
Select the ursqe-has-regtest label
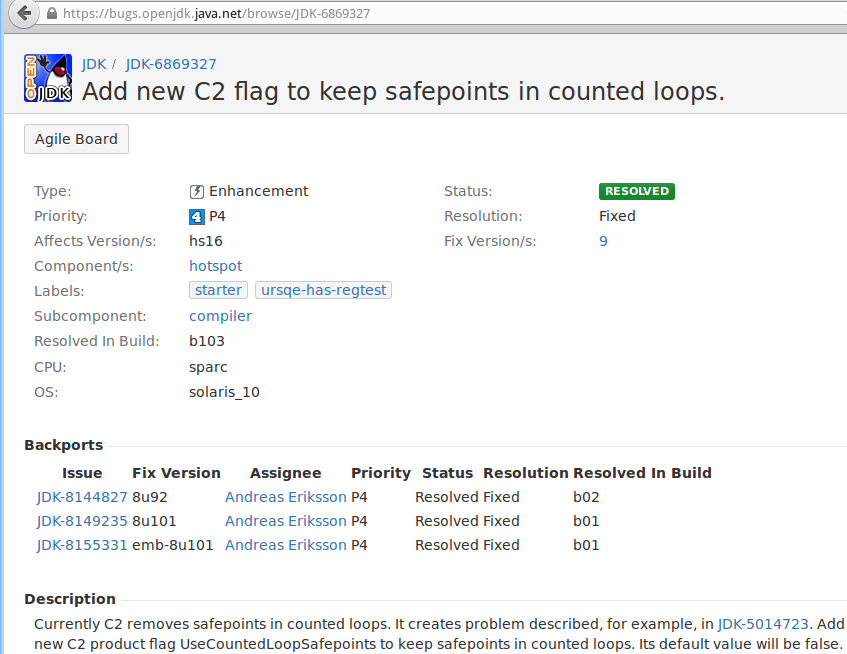323,290
